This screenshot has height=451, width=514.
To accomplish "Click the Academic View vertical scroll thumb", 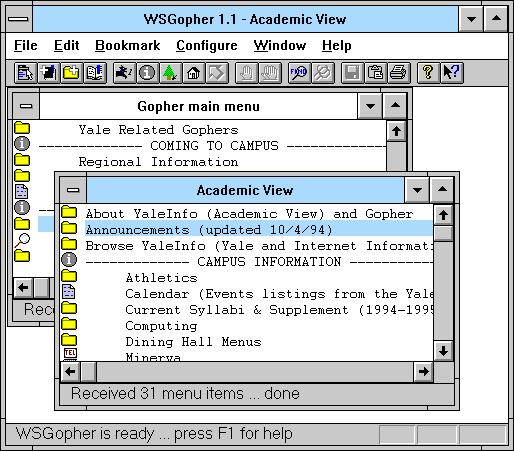I will click(443, 233).
